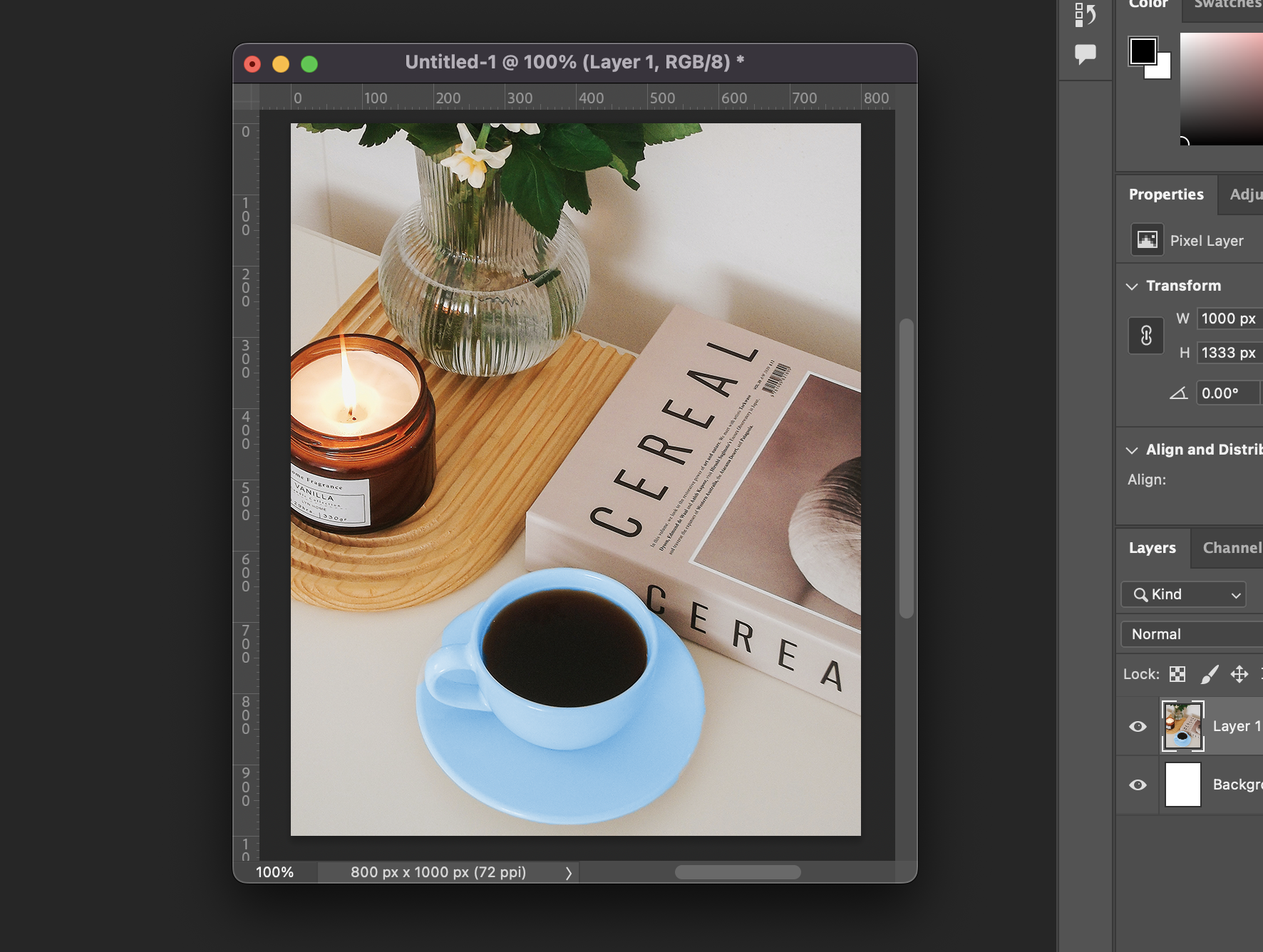Viewport: 1263px width, 952px height.
Task: Click the Pixel Layer label
Action: pyautogui.click(x=1207, y=241)
